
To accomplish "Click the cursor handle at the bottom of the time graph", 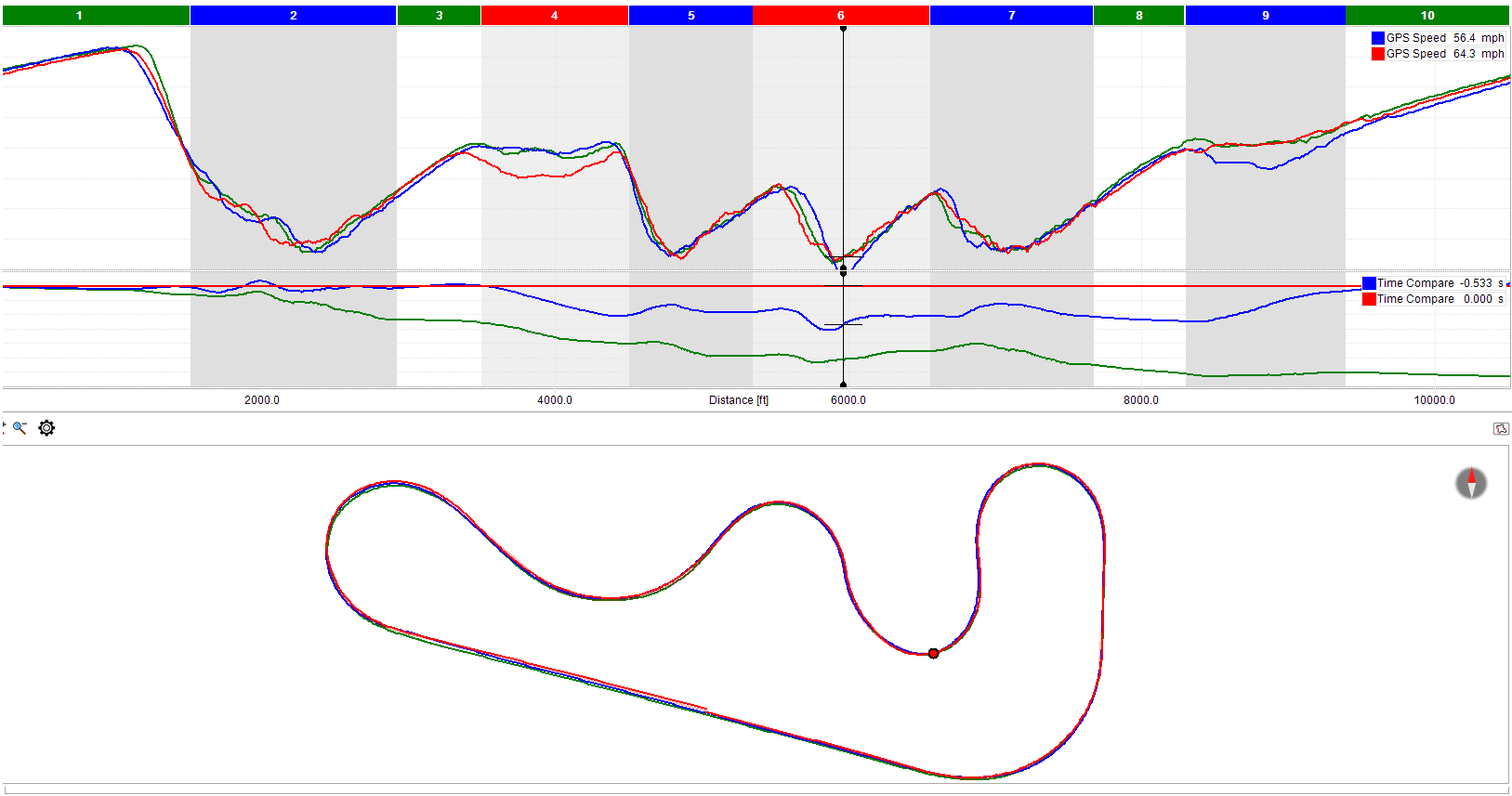I will pos(843,384).
